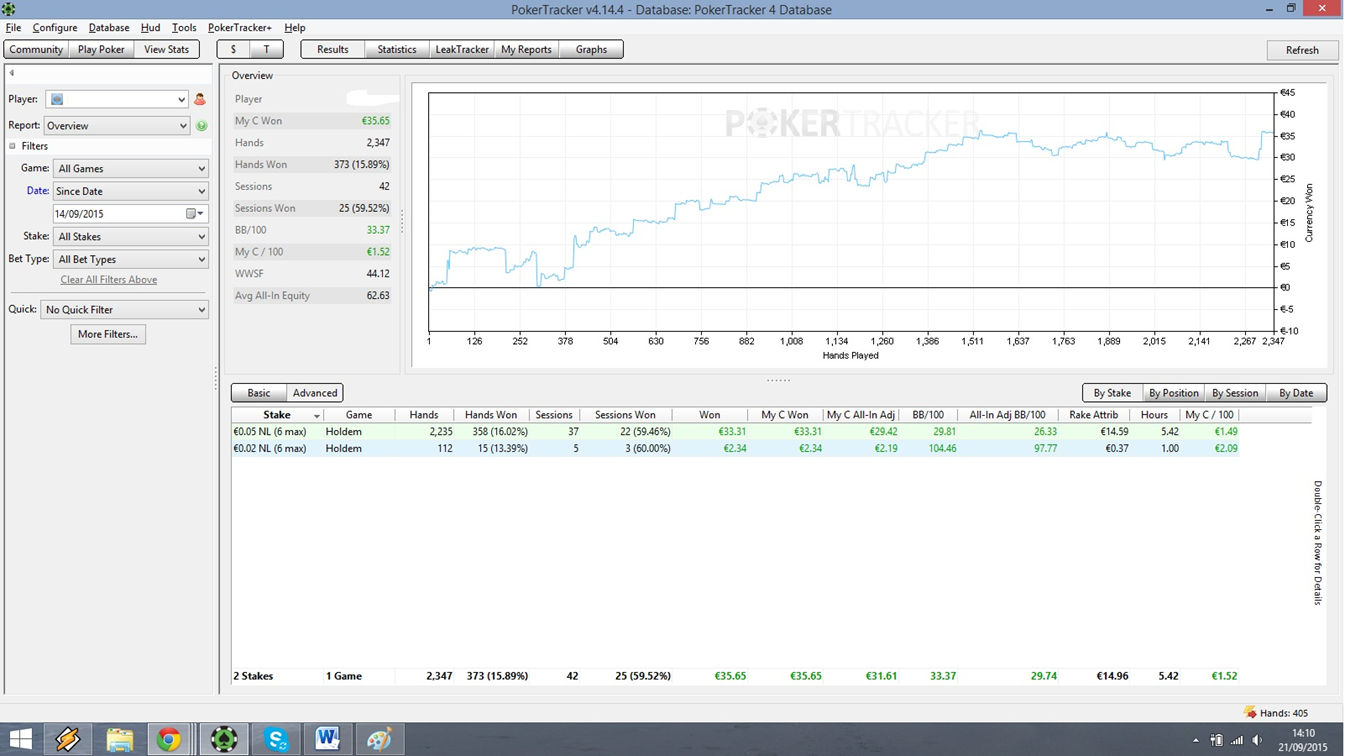Select the tournaments T toggle
The width and height of the screenshot is (1345, 756).
tap(266, 49)
